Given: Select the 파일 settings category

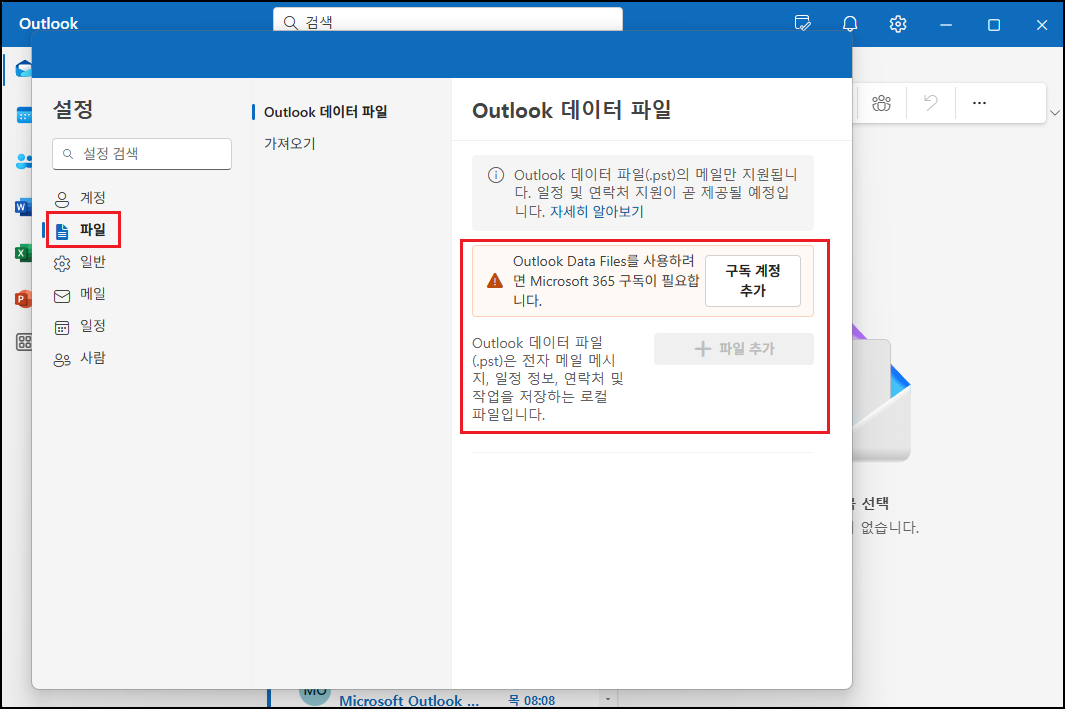Looking at the screenshot, I should 83,230.
